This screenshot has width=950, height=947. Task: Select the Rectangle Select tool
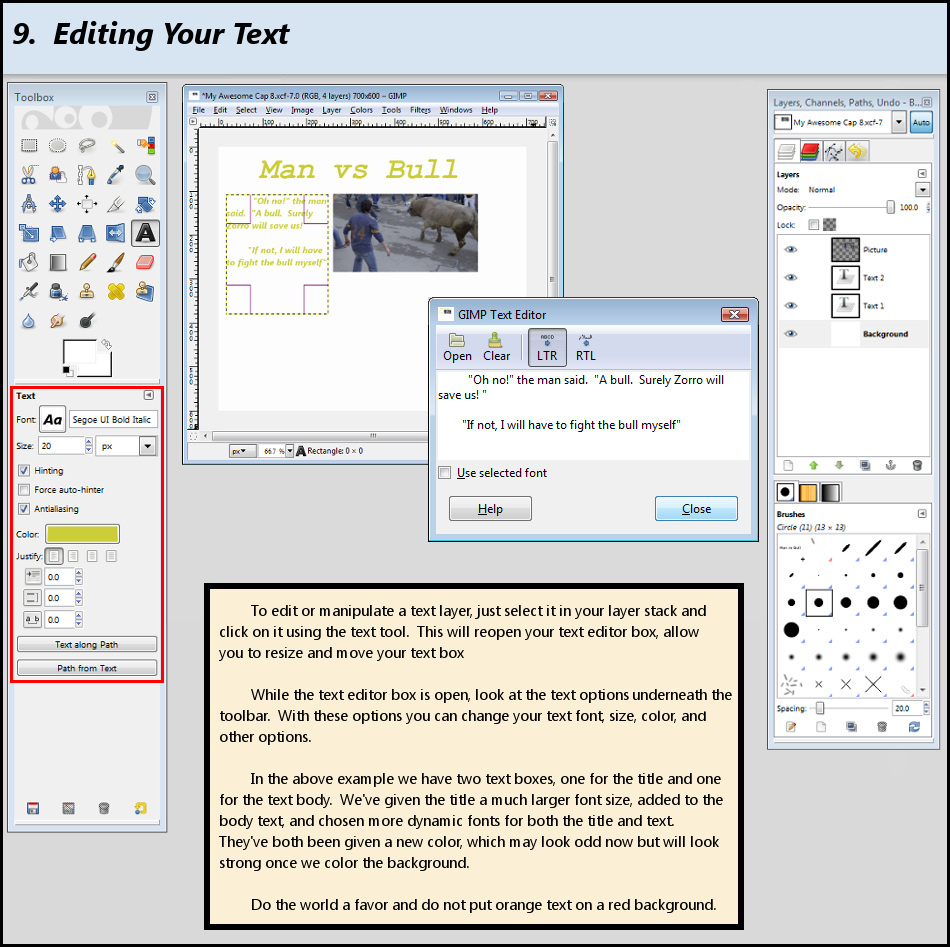click(x=28, y=145)
